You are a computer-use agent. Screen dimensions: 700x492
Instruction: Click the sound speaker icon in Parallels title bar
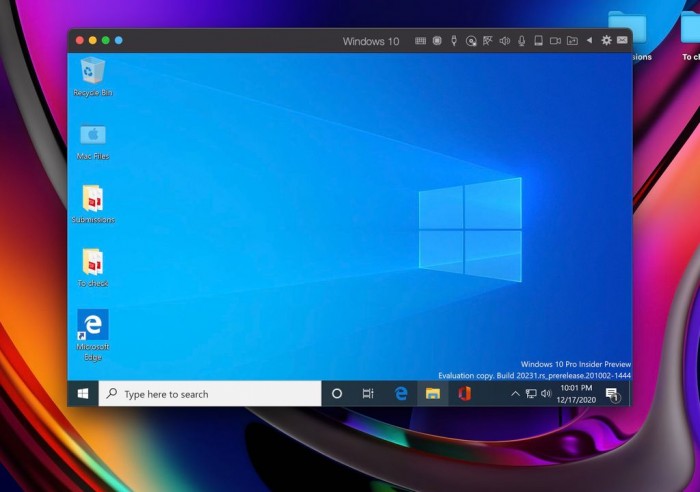coord(504,41)
